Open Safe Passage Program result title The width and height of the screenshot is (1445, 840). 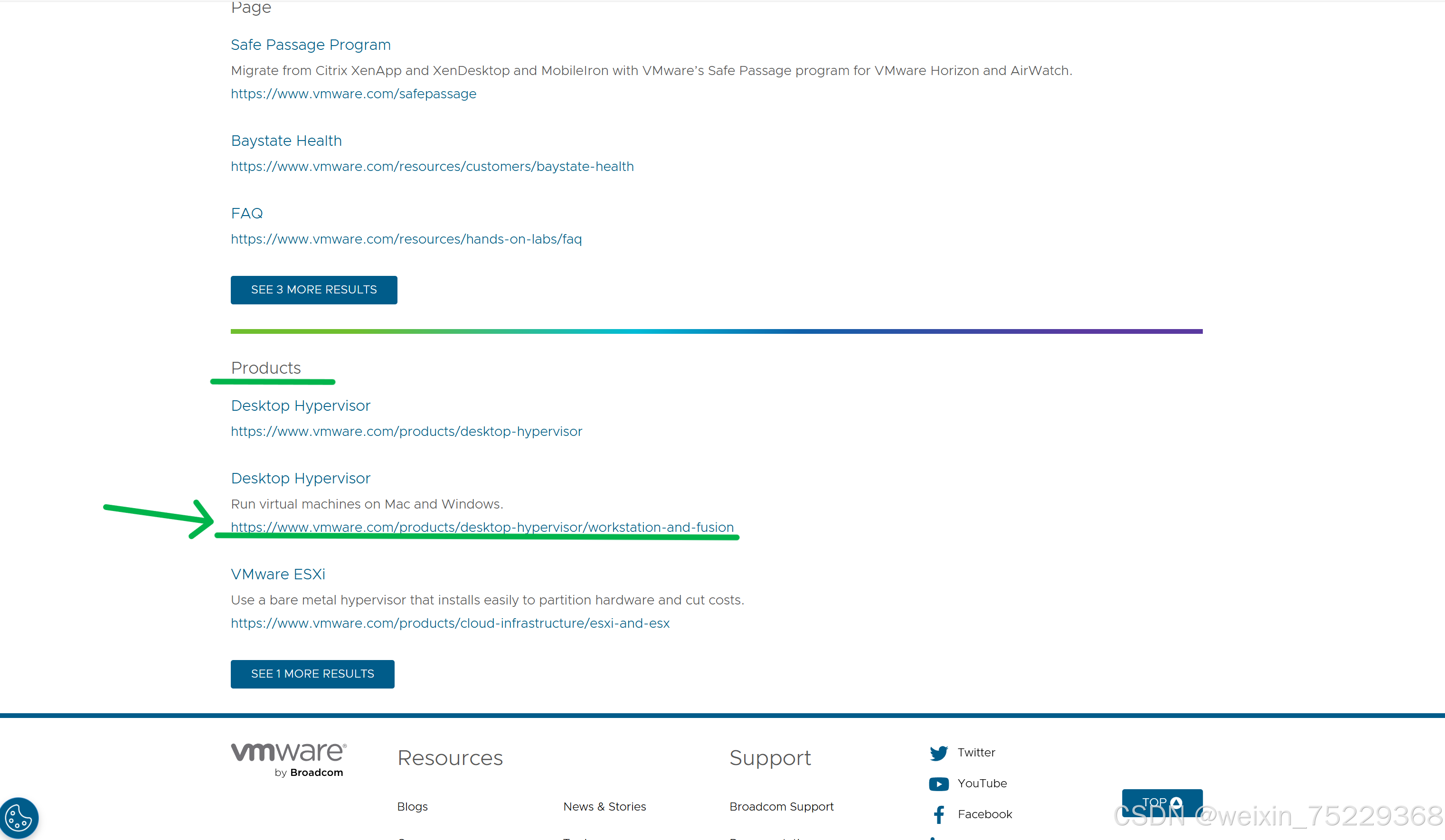point(310,45)
